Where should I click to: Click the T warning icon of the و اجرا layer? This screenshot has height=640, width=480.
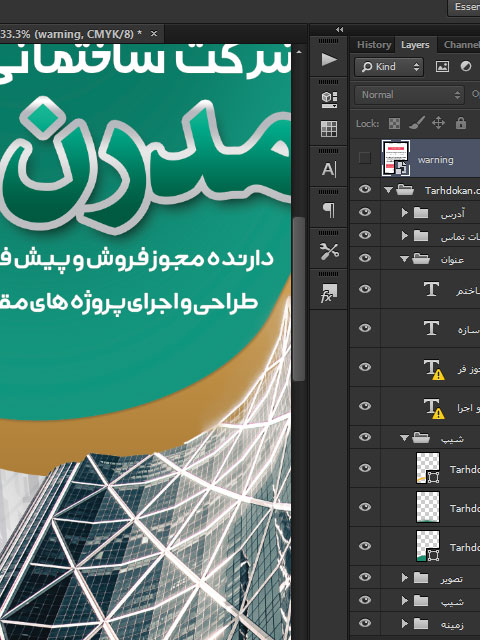click(433, 408)
